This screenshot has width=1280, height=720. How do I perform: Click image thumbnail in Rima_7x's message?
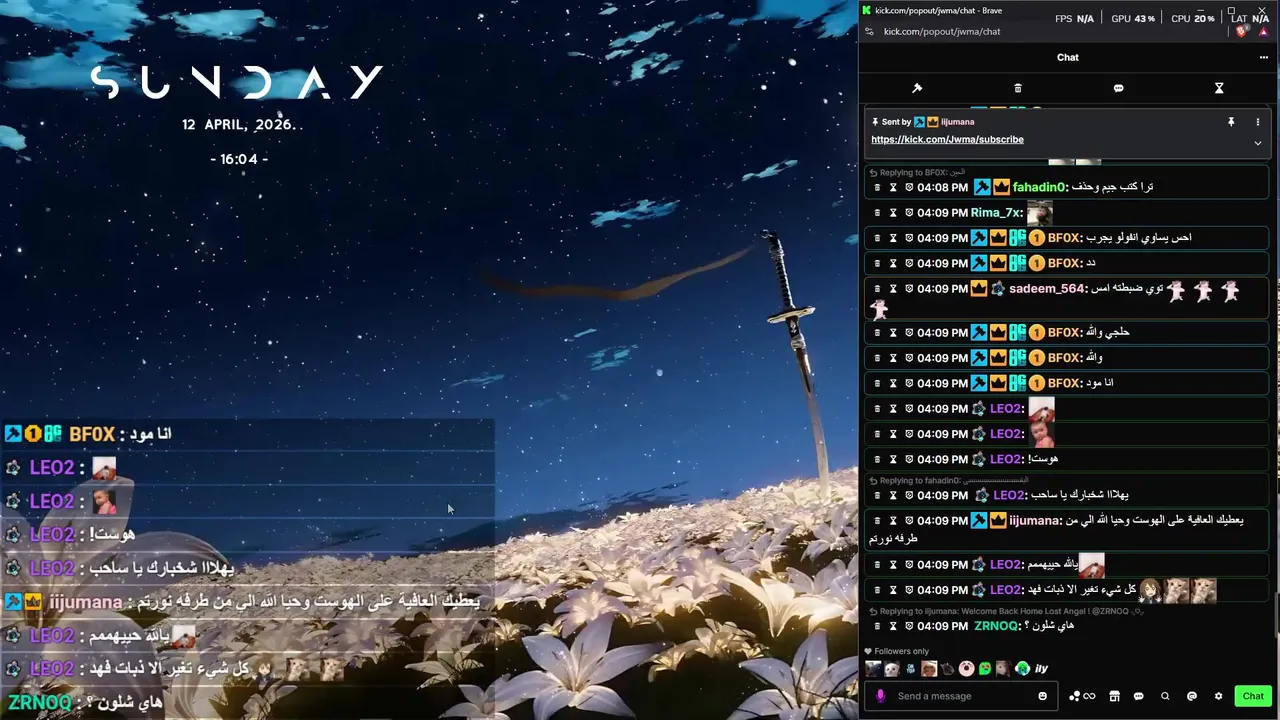(x=1040, y=213)
